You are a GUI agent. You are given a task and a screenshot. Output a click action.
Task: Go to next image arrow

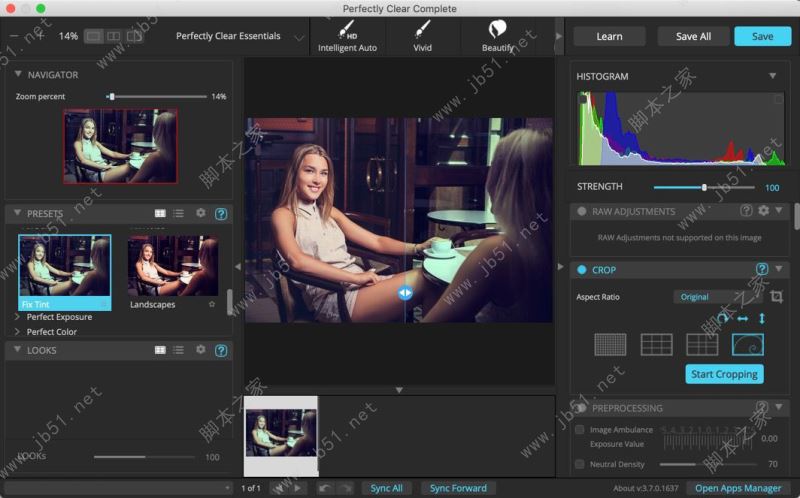(297, 488)
